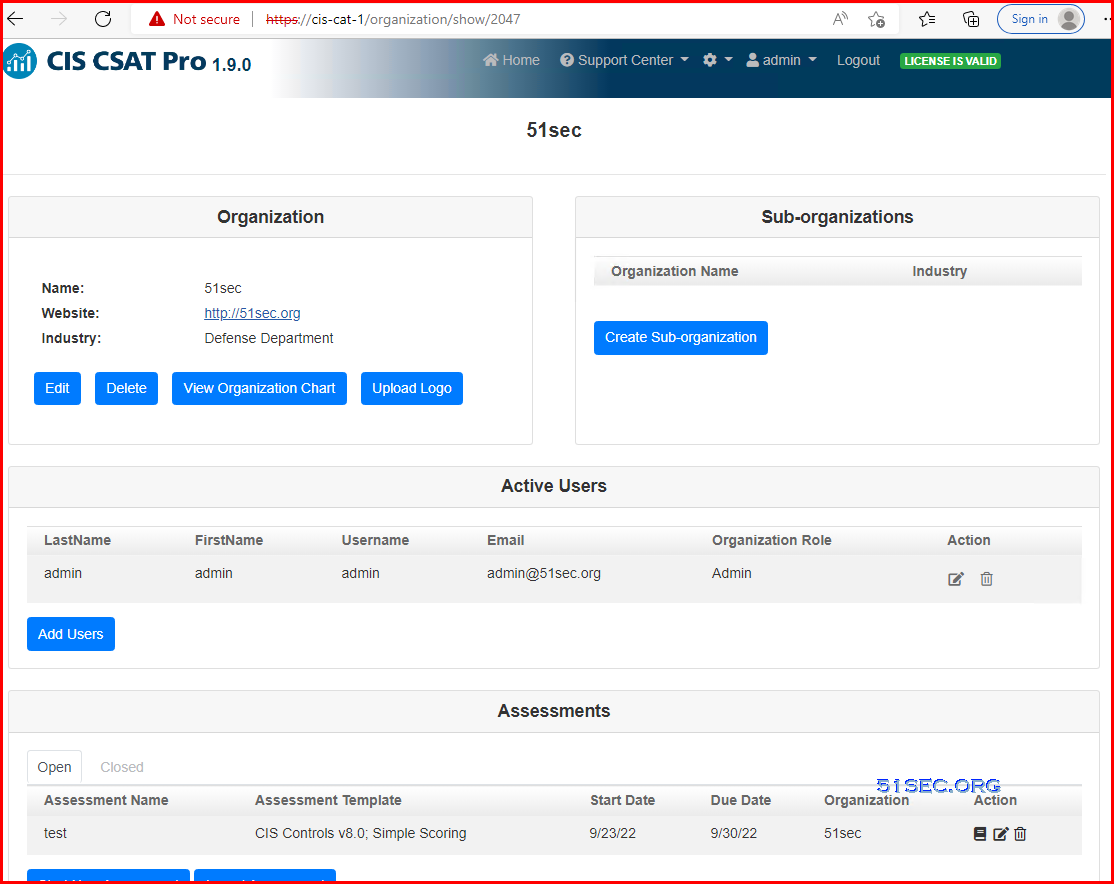Click Logout in the navigation bar

click(858, 60)
